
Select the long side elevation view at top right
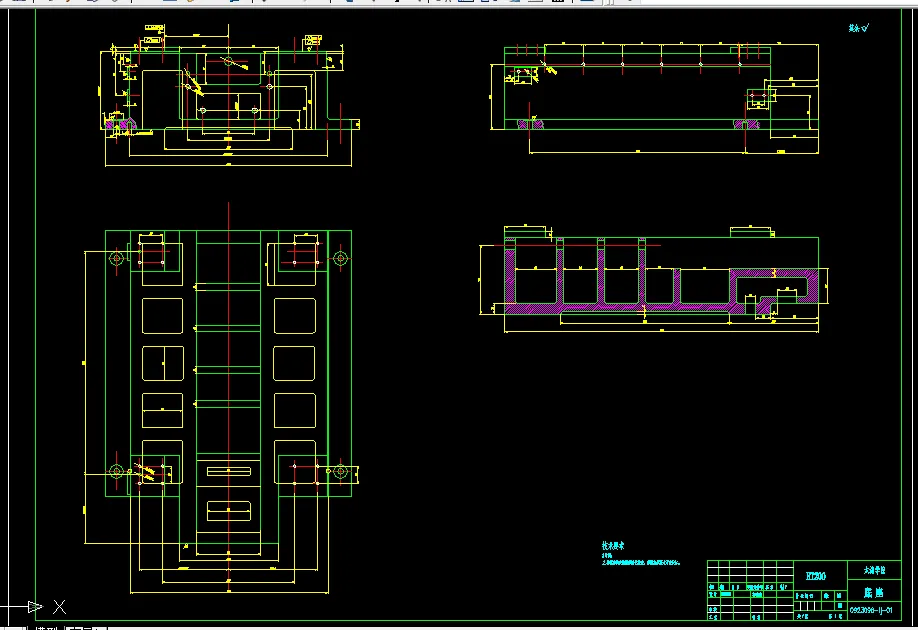pos(655,98)
